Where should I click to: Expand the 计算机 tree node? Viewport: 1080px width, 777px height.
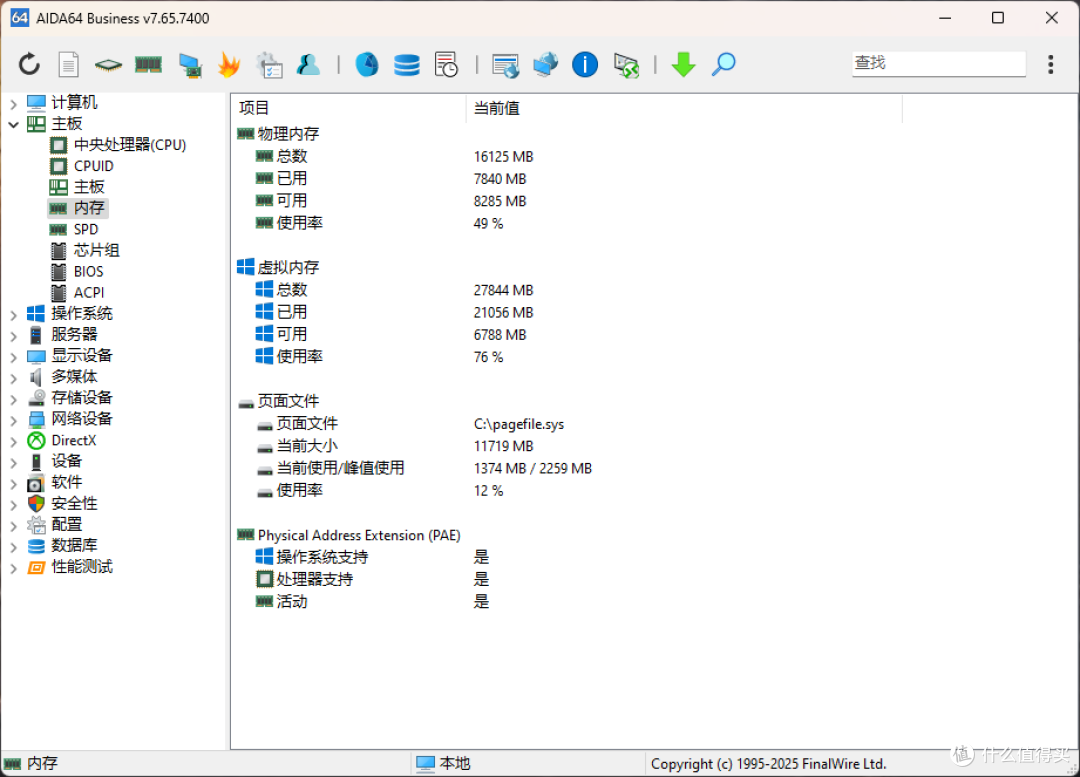pos(14,103)
